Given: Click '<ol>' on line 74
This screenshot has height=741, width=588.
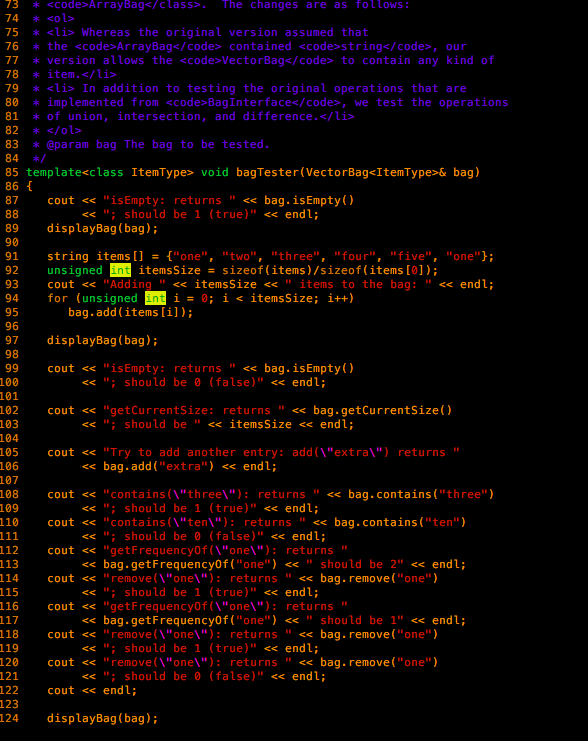Looking at the screenshot, I should (x=61, y=18).
